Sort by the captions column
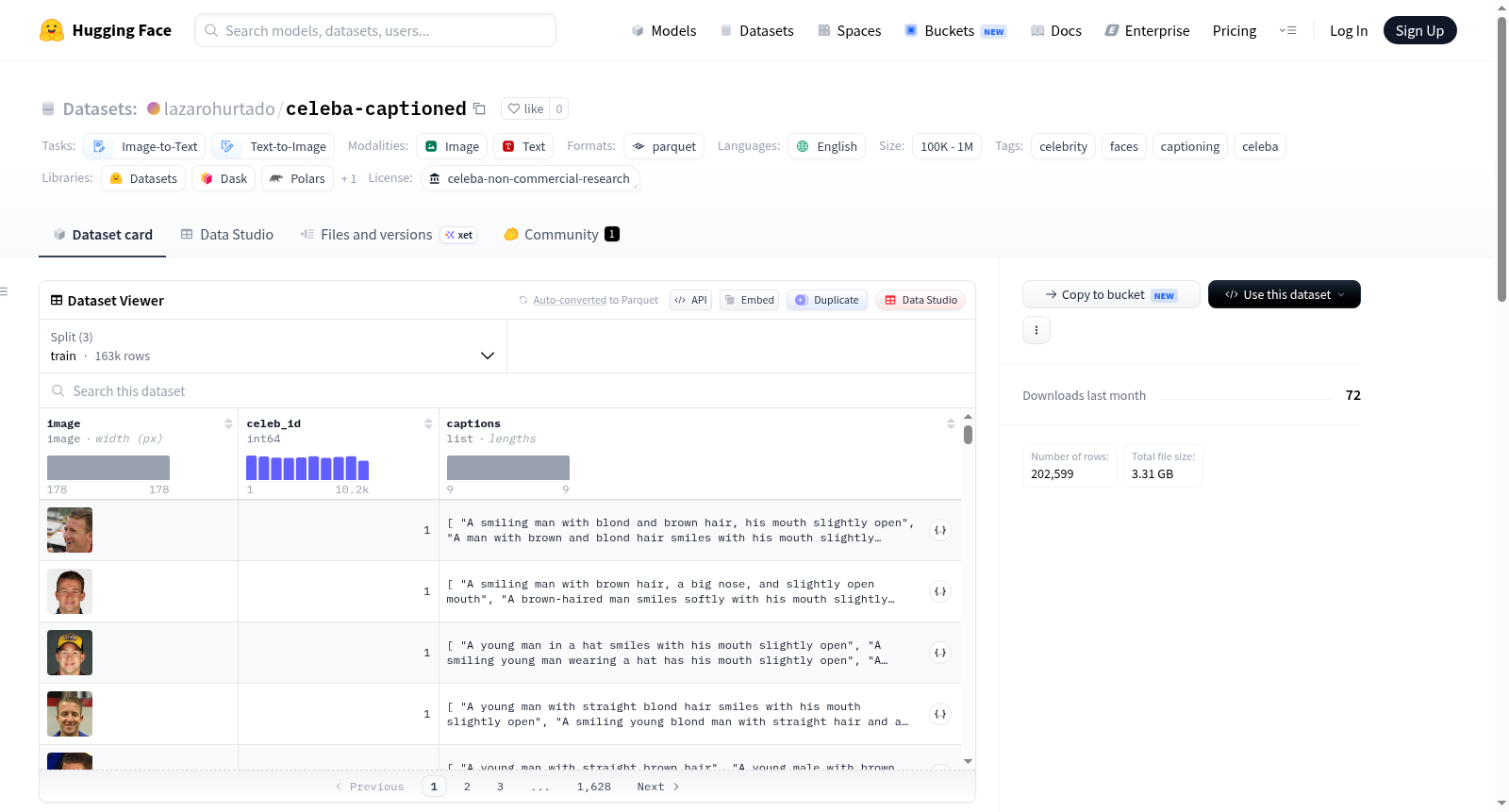 pos(951,423)
